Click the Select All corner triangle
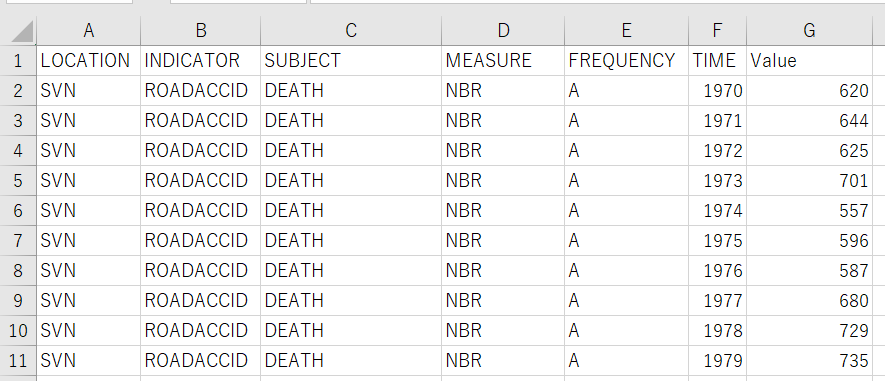885x381 pixels. 21,31
